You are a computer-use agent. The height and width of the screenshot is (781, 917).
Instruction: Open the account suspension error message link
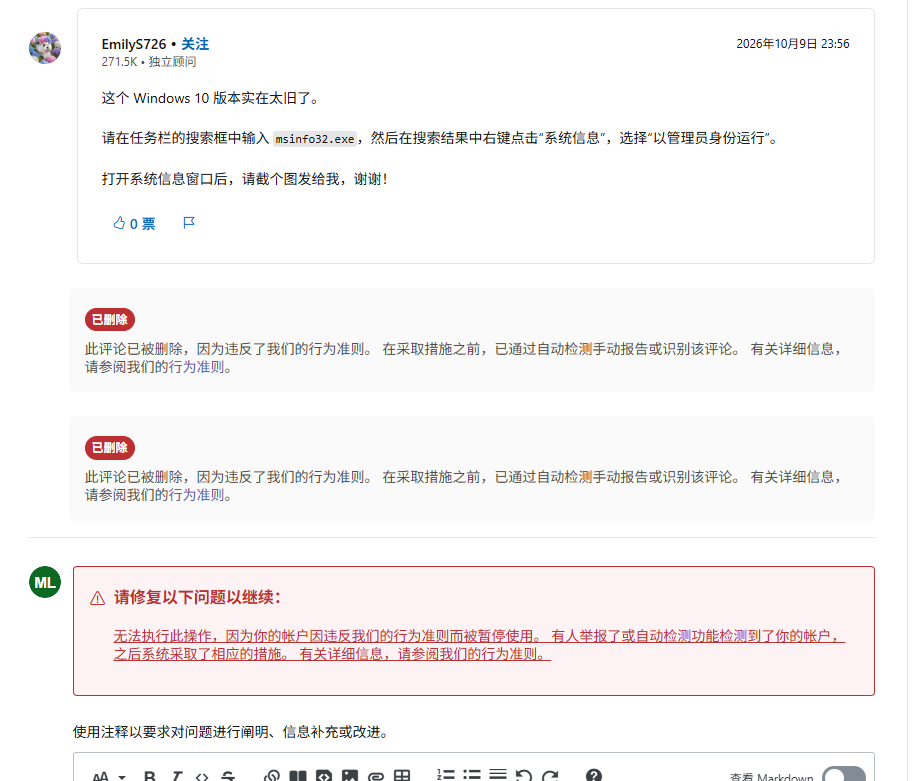479,645
